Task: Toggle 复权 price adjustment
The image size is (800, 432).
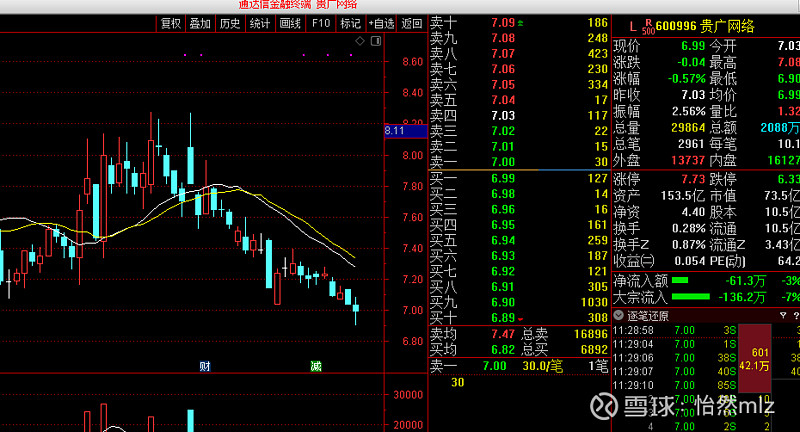Action: pos(171,23)
